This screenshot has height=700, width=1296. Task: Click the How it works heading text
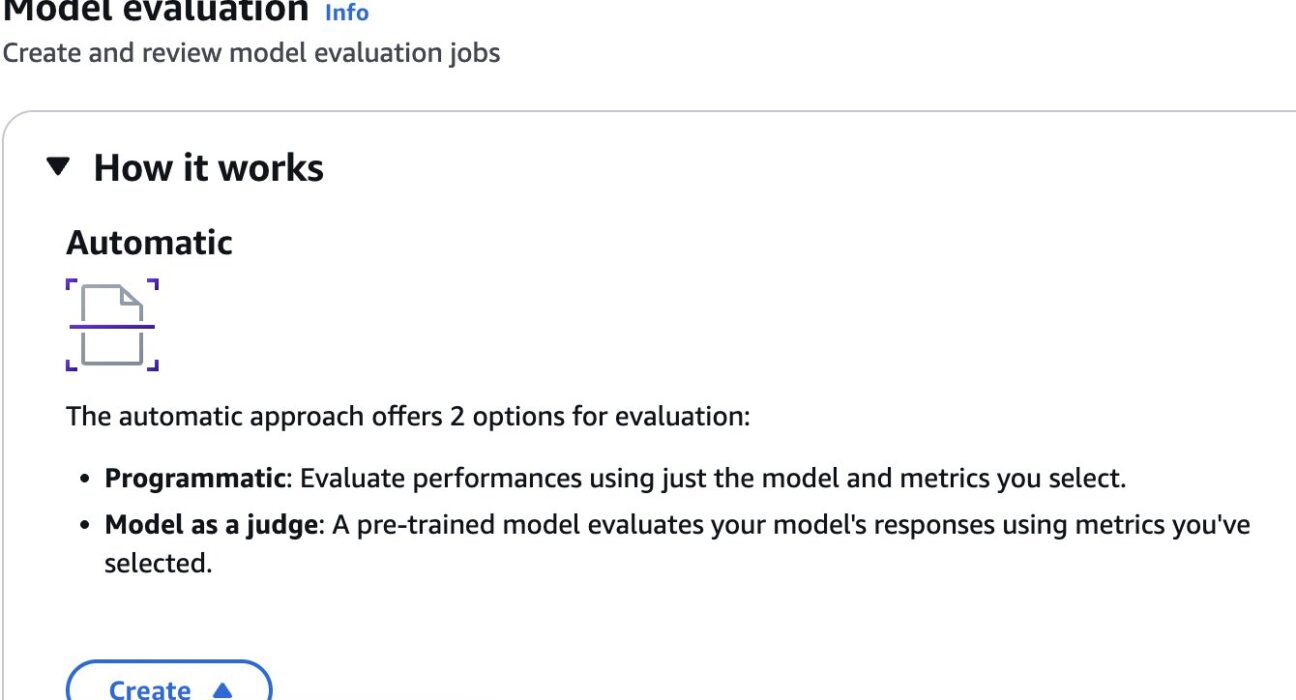coord(208,167)
